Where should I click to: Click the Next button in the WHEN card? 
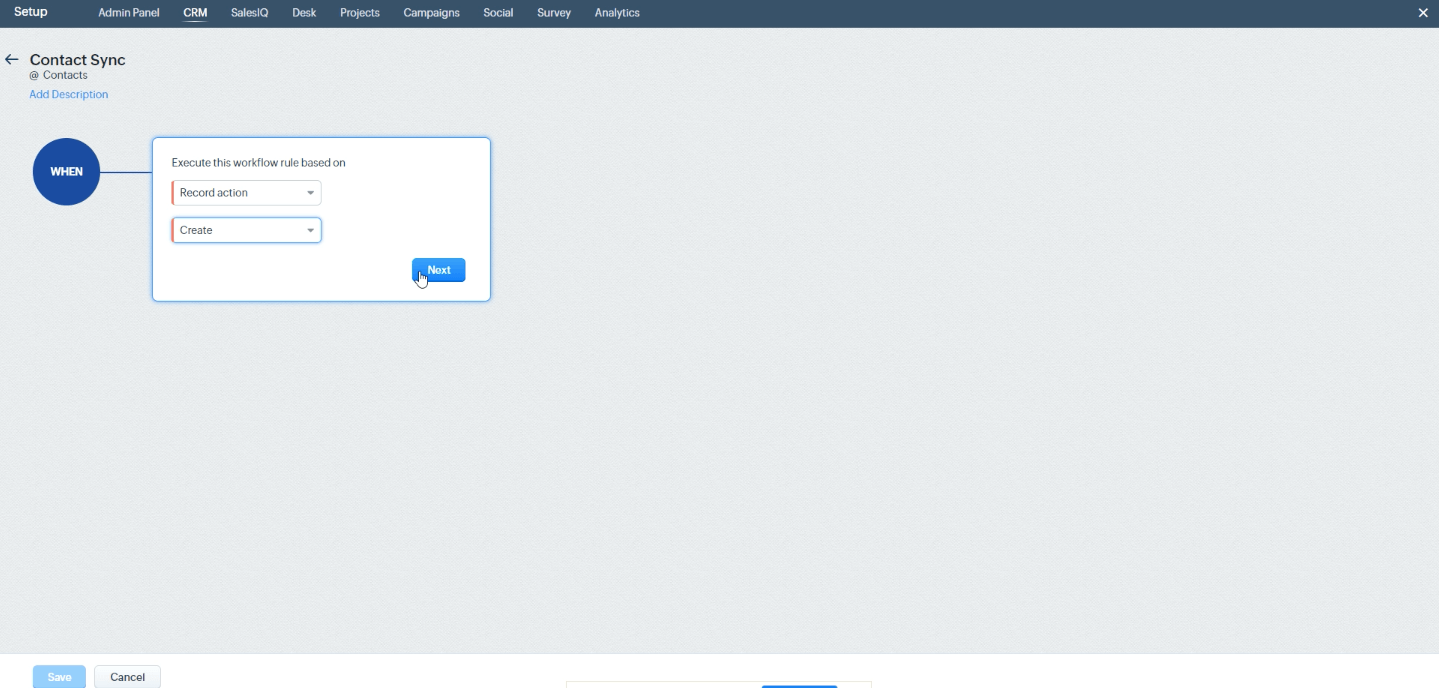(438, 269)
